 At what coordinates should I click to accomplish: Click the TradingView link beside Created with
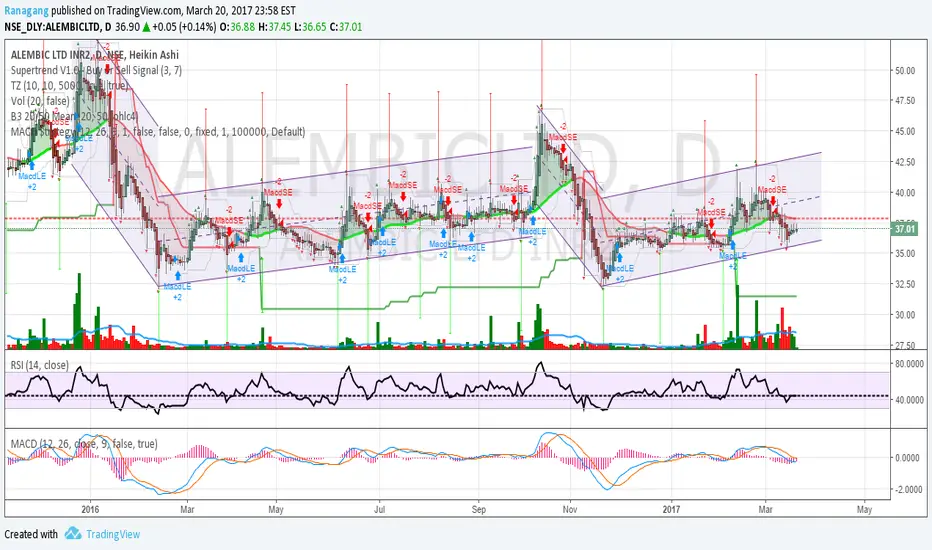(113, 534)
